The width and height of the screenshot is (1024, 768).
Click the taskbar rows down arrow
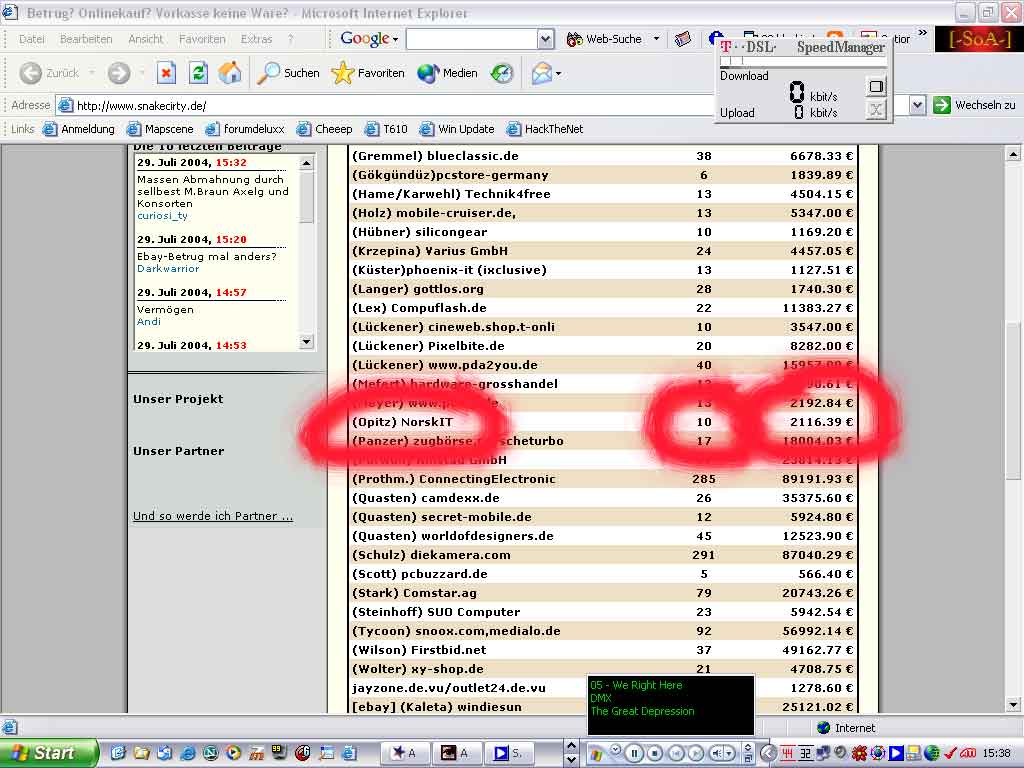pos(571,760)
